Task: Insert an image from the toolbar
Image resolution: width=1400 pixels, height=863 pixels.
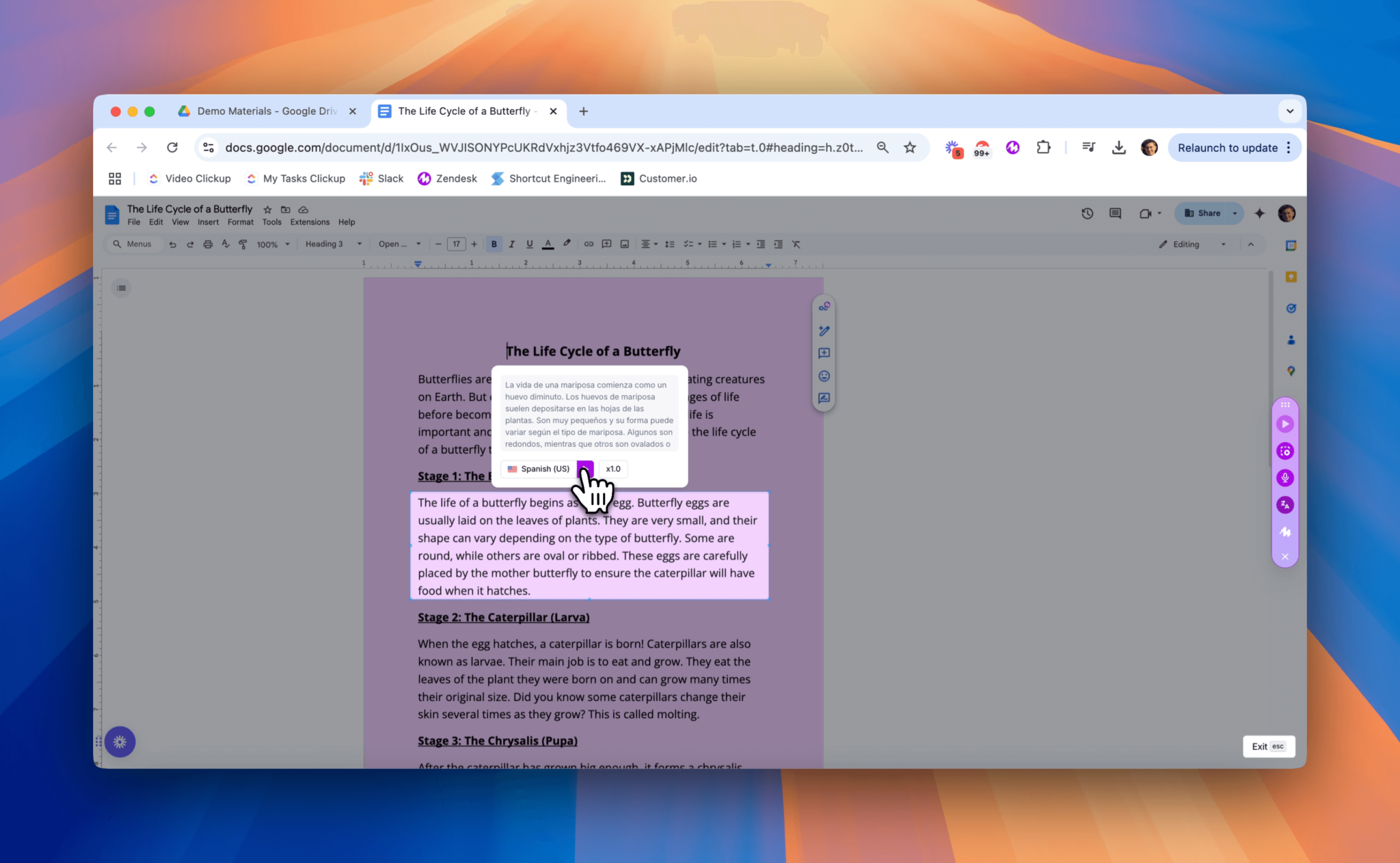Action: point(623,244)
